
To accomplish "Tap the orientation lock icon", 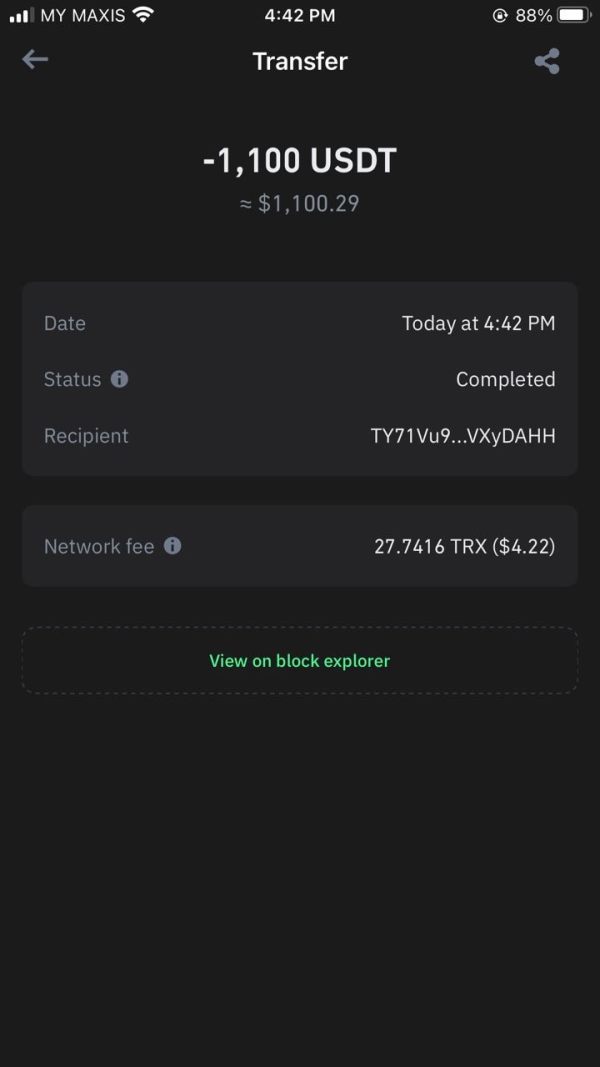I will pyautogui.click(x=500, y=15).
